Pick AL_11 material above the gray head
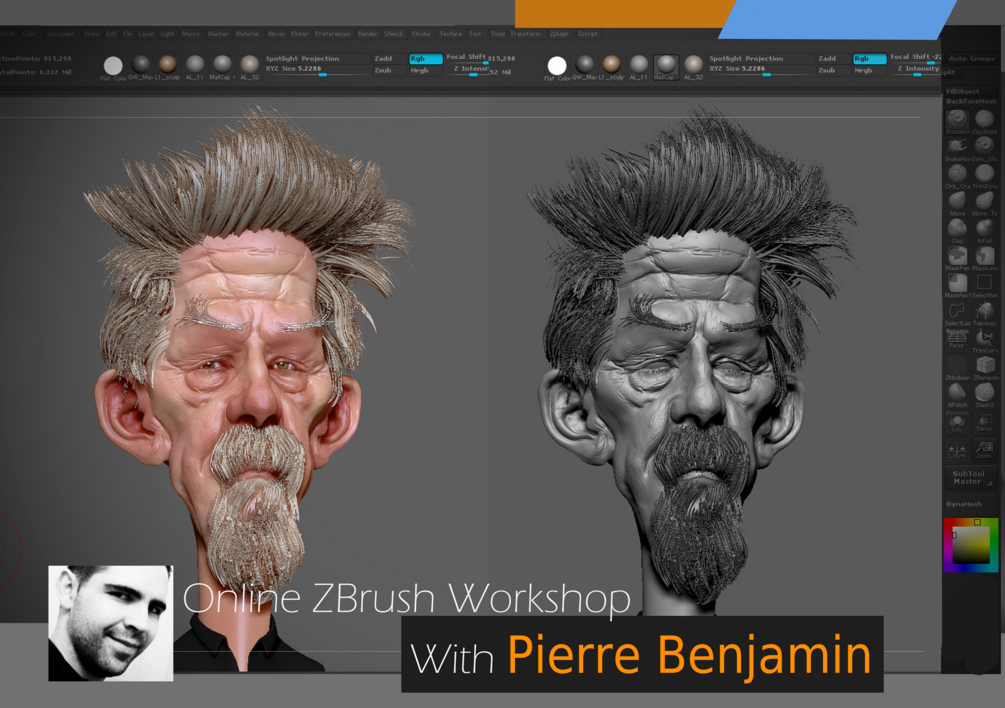The image size is (1005, 708). pyautogui.click(x=638, y=65)
